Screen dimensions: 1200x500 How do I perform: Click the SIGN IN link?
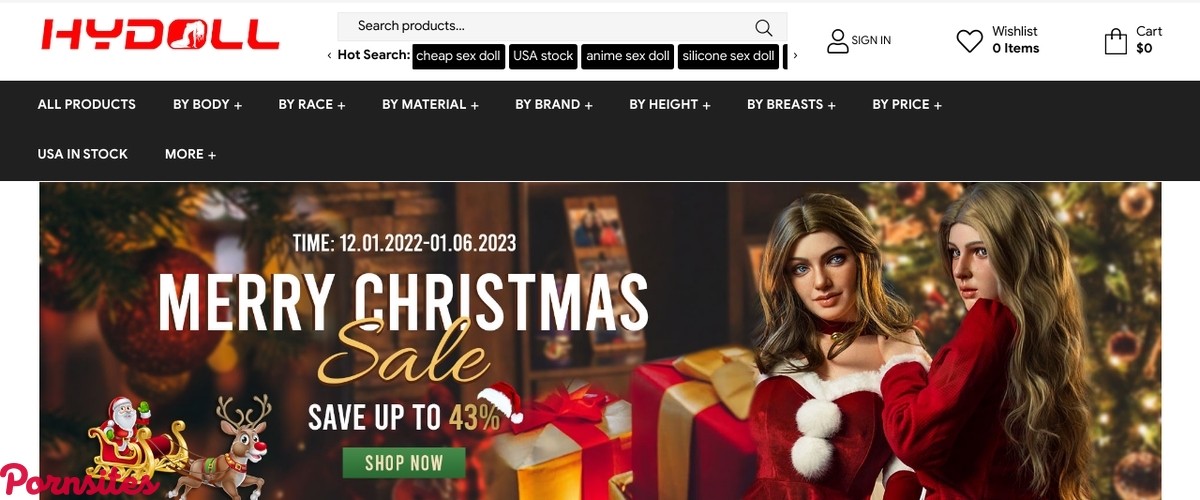tap(871, 41)
